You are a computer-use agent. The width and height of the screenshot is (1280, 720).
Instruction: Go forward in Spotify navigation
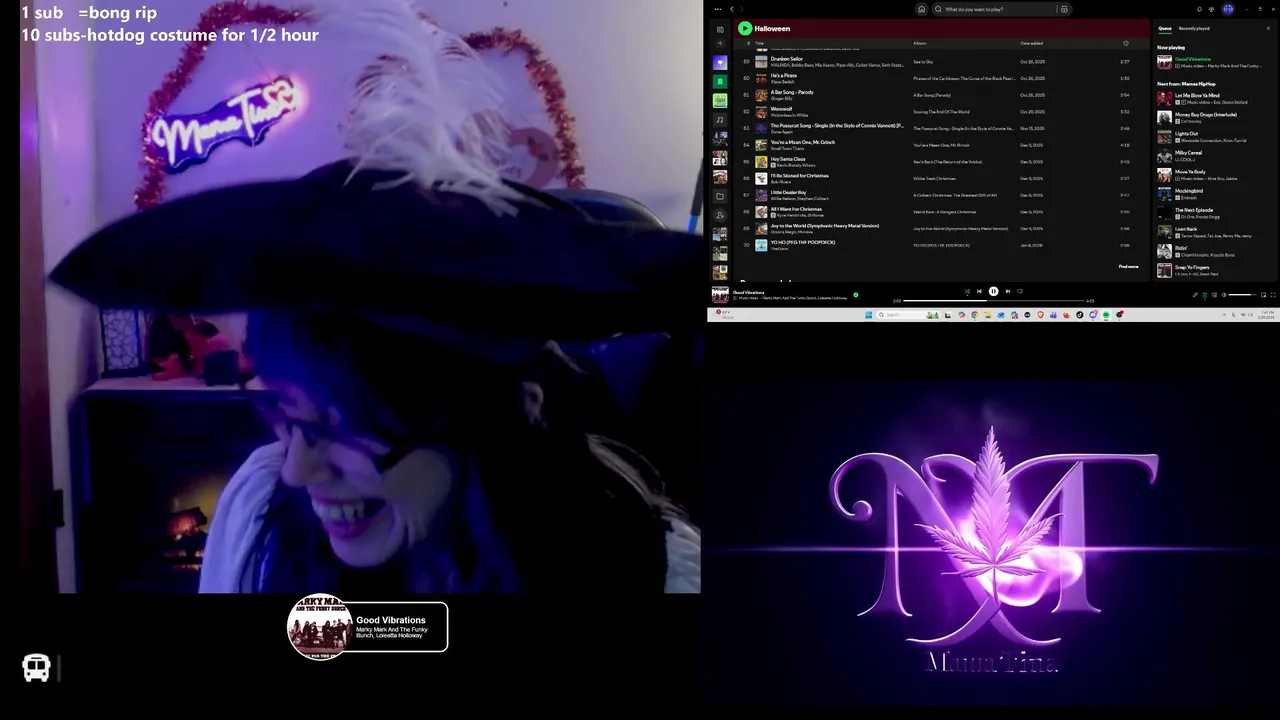pos(742,9)
